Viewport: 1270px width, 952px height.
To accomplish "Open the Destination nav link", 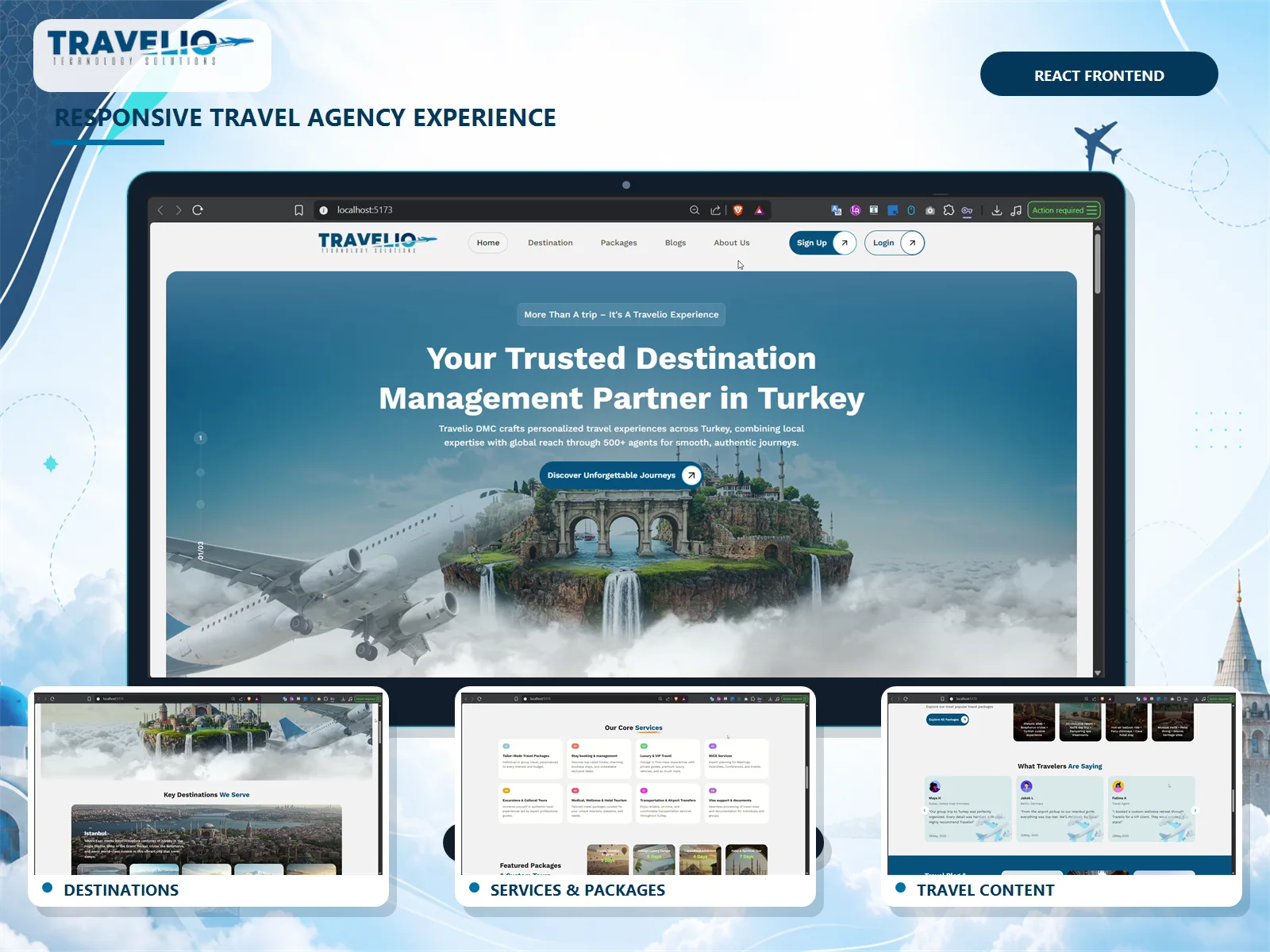I will [x=550, y=243].
